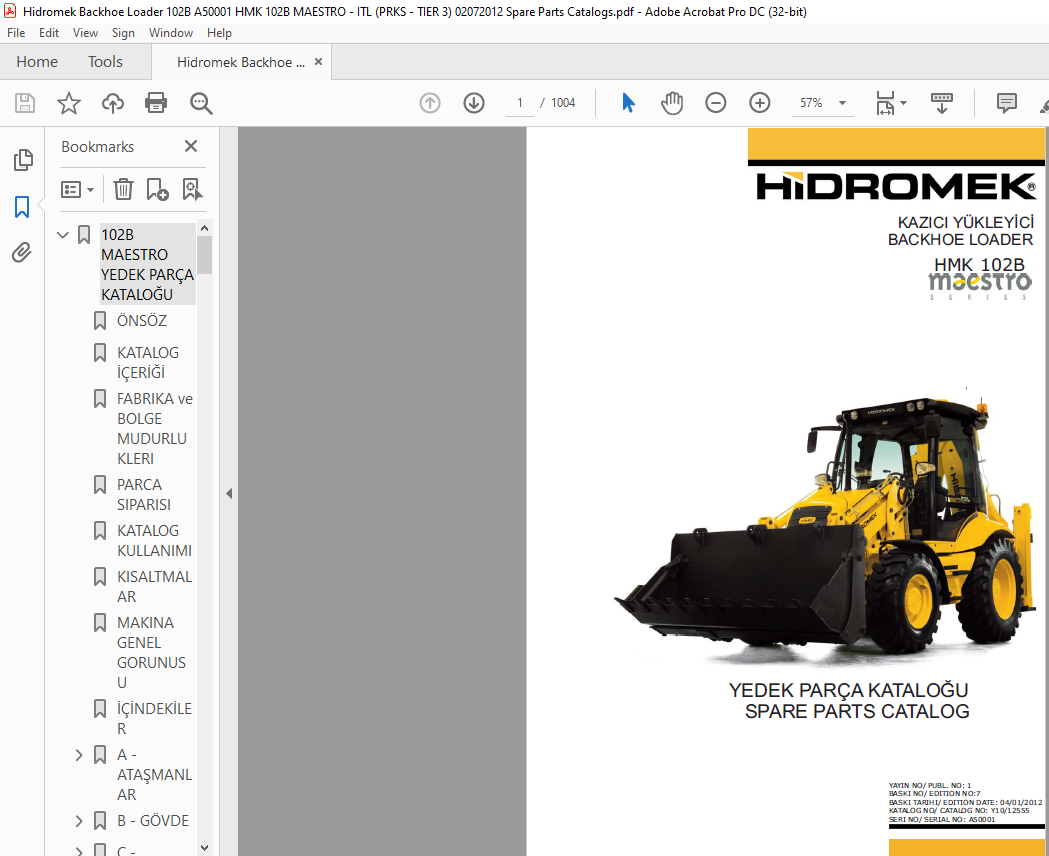This screenshot has width=1049, height=856.
Task: Collapse the 102B MAESTRO bookmark tree
Action: click(63, 235)
